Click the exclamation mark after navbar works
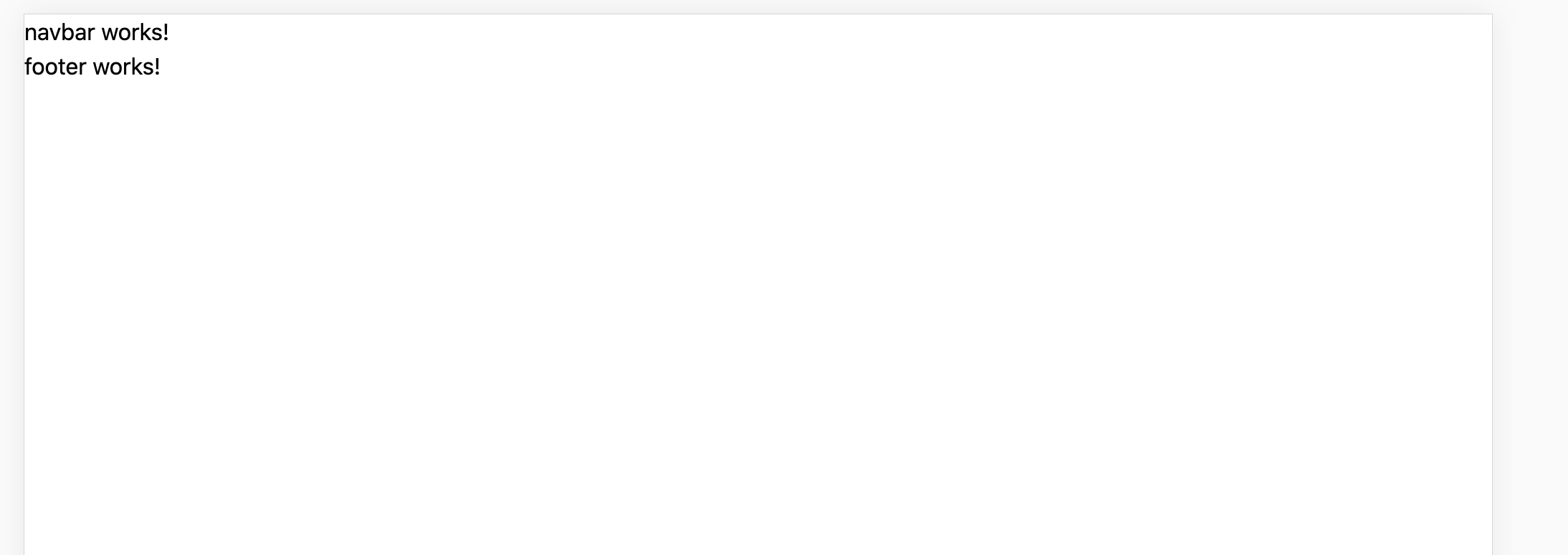Viewport: 1568px width, 555px height. (166, 32)
